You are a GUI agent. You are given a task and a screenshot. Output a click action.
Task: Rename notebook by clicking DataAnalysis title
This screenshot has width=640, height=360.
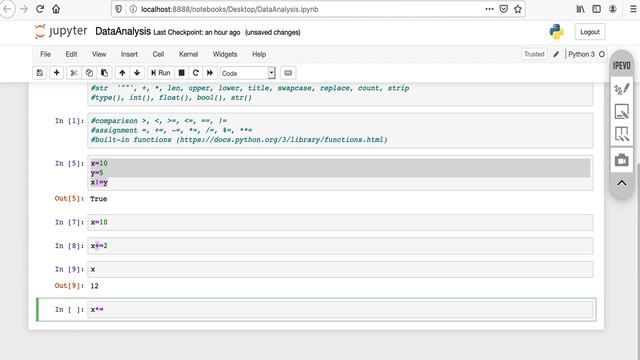pyautogui.click(x=123, y=31)
